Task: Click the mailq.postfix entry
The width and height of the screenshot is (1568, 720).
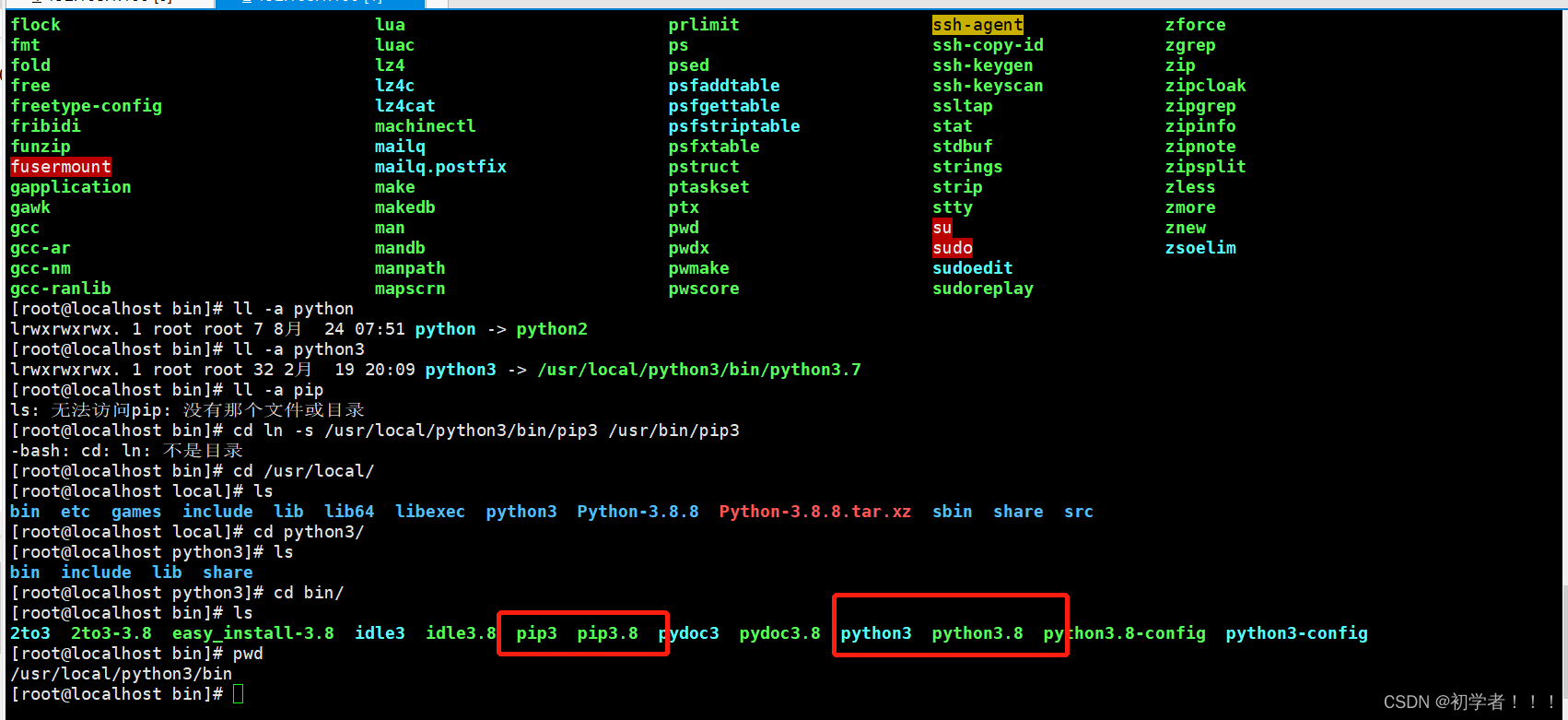Action: (440, 167)
